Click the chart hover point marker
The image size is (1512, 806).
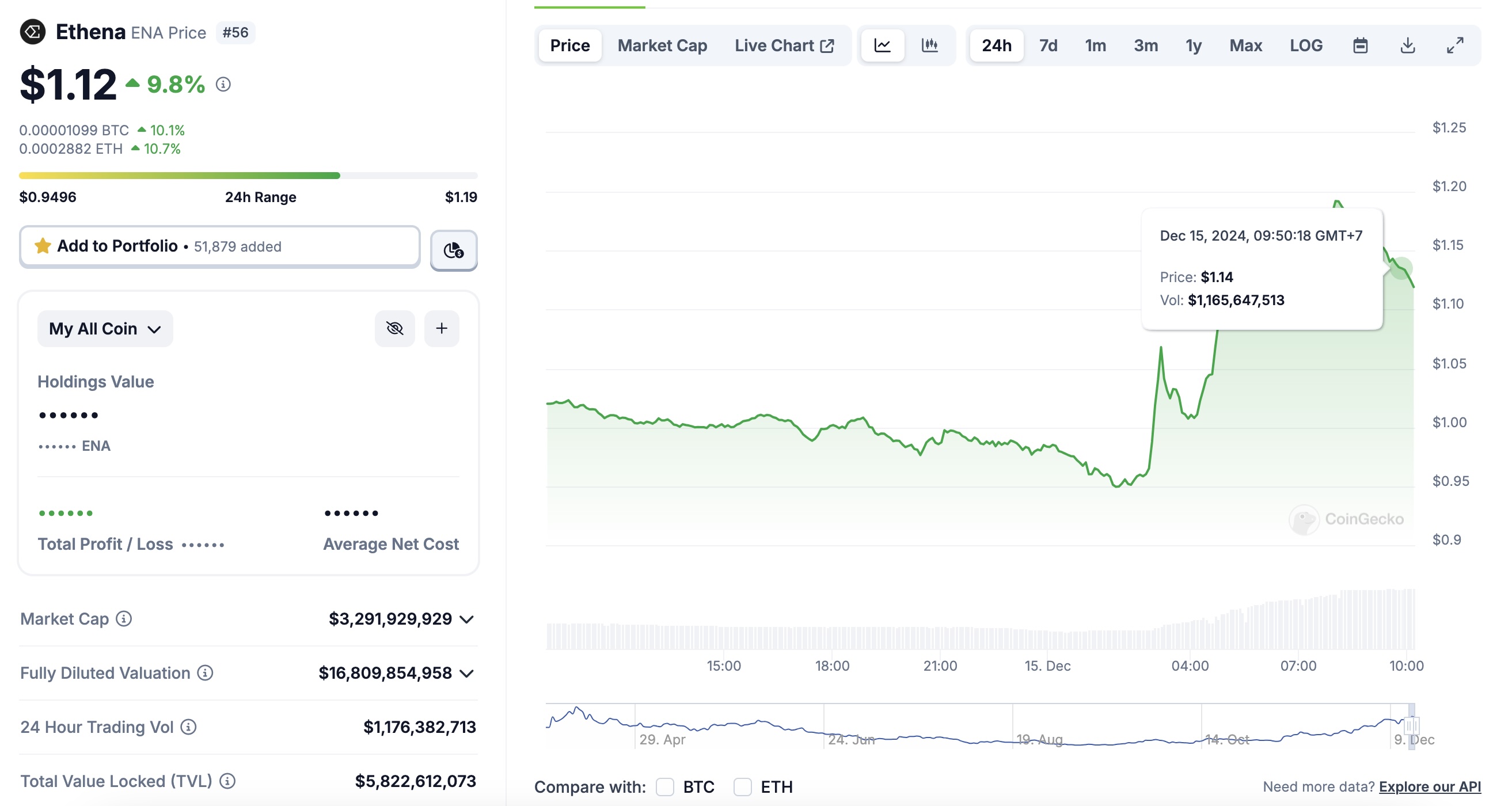pos(1400,268)
